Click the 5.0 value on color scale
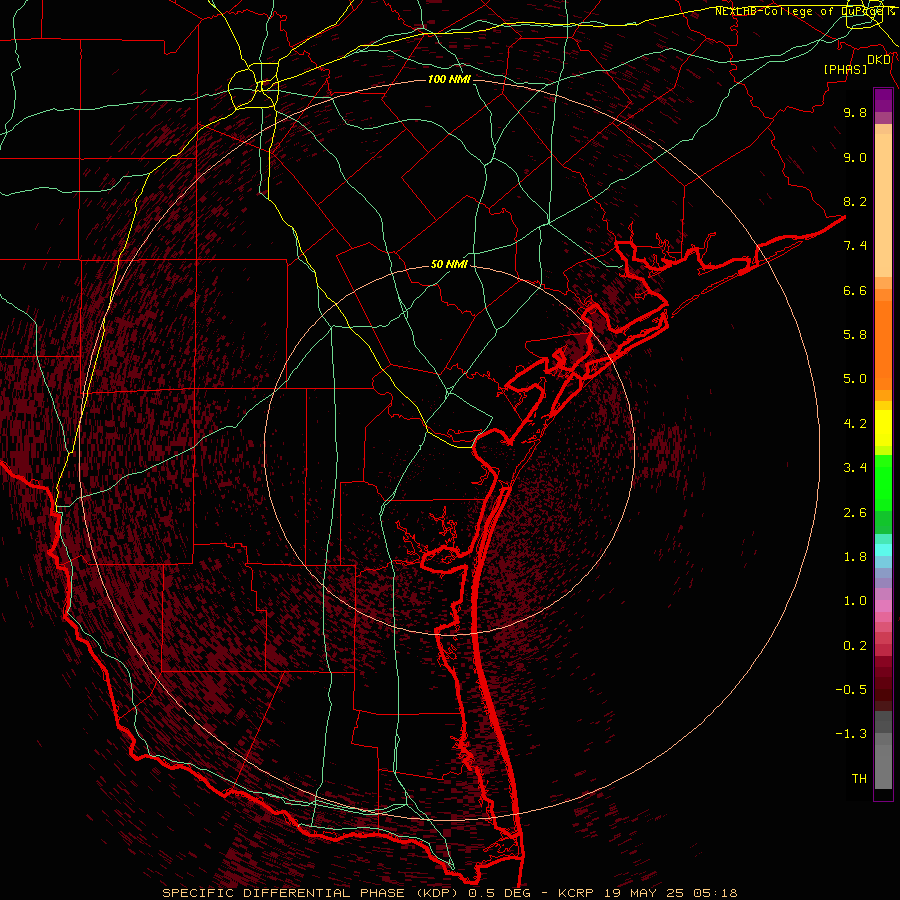 pyautogui.click(x=855, y=379)
